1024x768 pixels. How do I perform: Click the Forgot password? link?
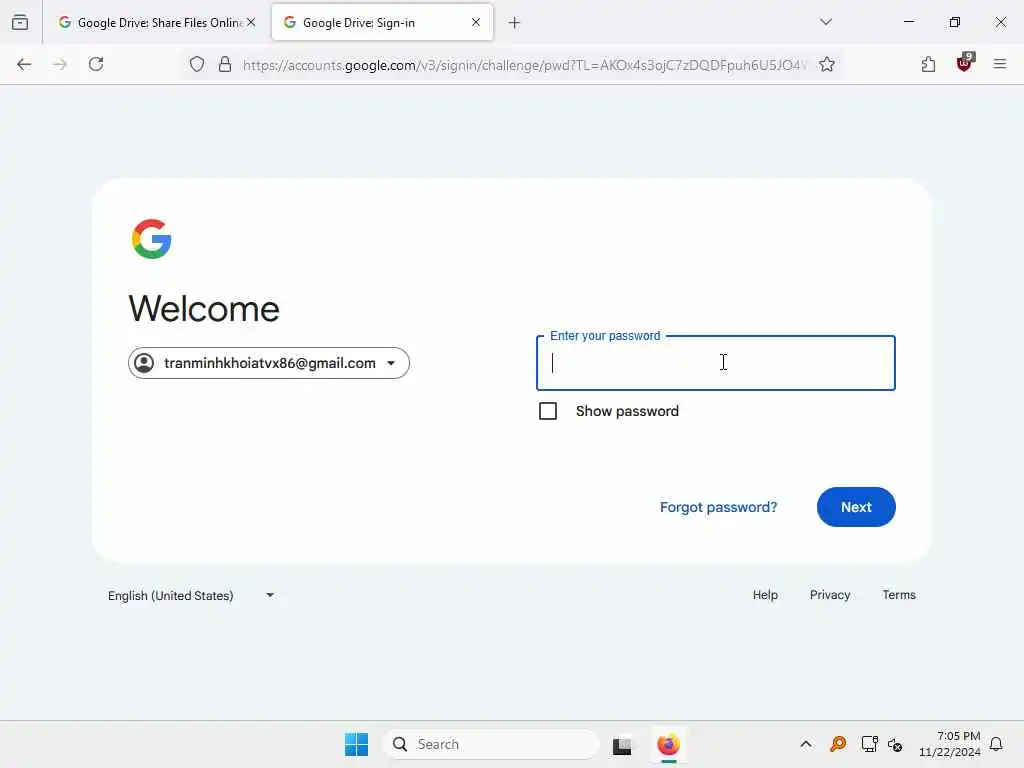tap(718, 507)
